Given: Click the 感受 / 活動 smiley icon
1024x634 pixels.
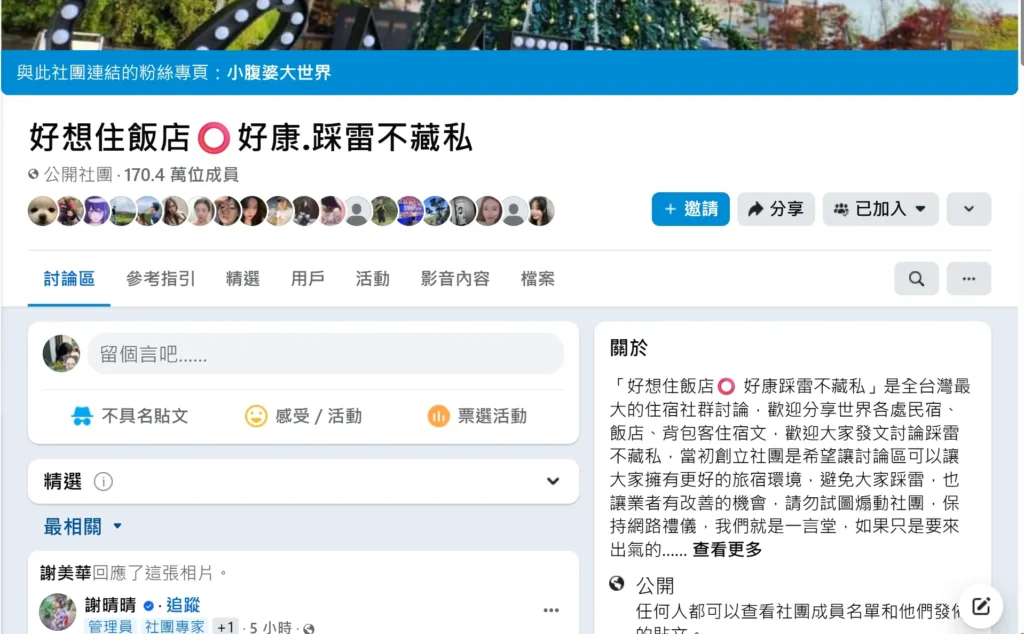Looking at the screenshot, I should pos(256,416).
